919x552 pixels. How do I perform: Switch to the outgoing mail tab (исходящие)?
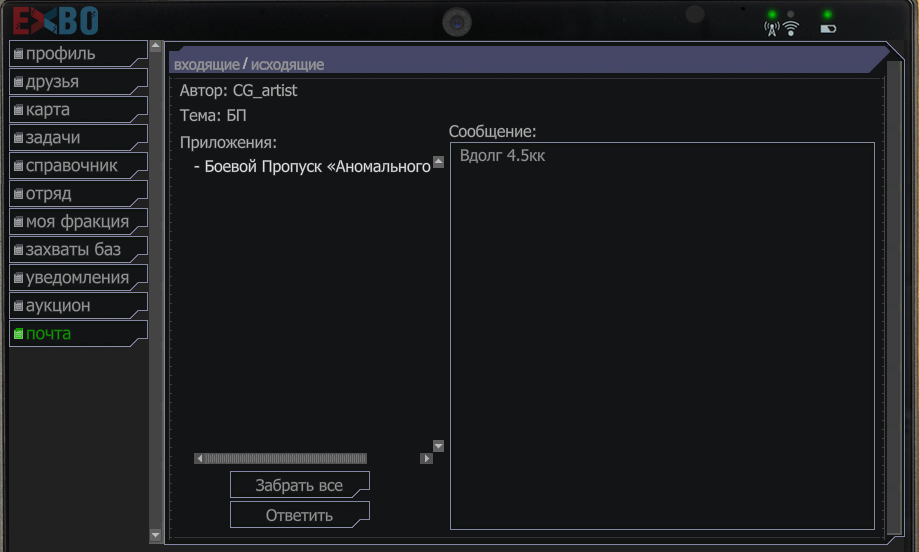pos(287,64)
